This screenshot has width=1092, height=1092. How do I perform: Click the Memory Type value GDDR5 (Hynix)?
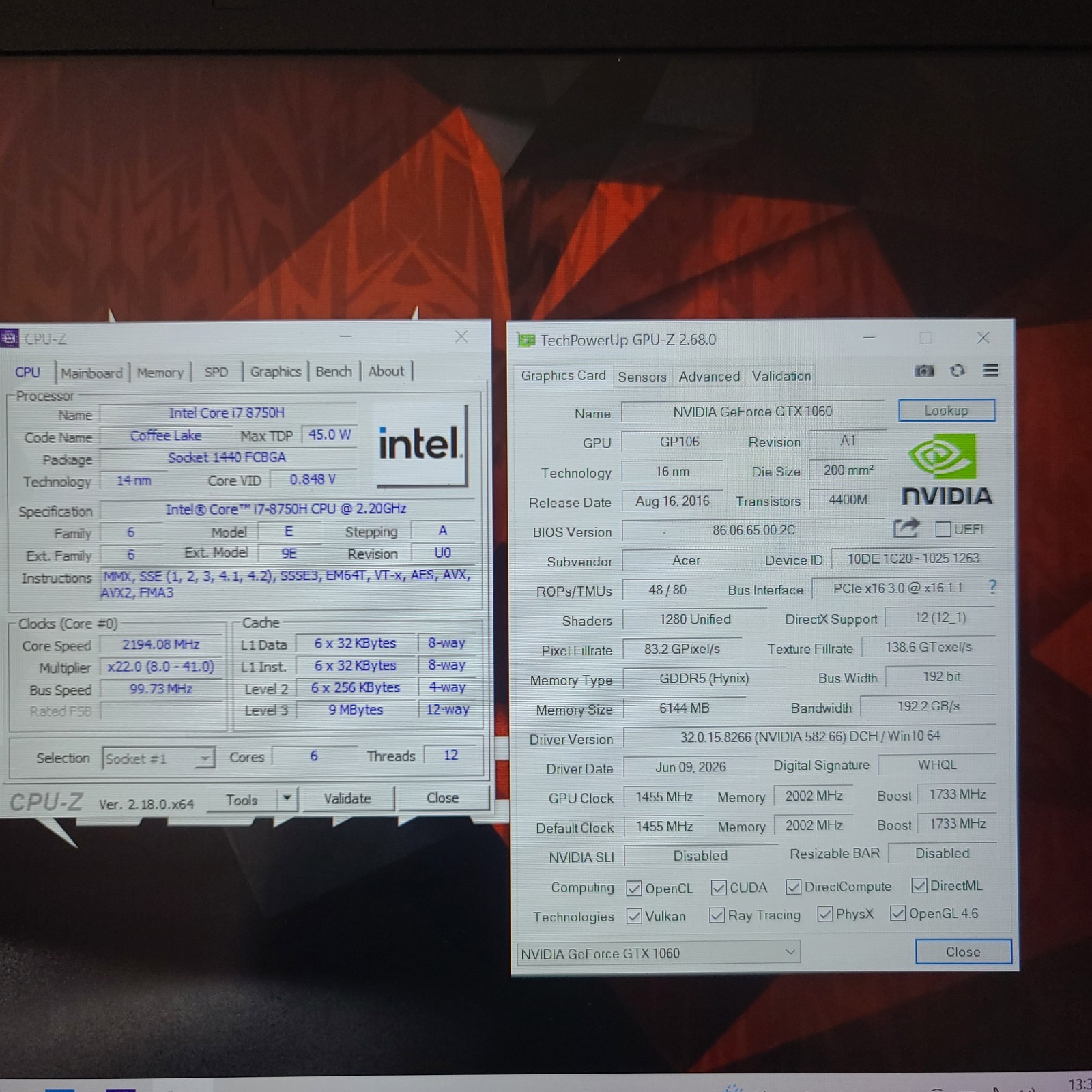(704, 678)
